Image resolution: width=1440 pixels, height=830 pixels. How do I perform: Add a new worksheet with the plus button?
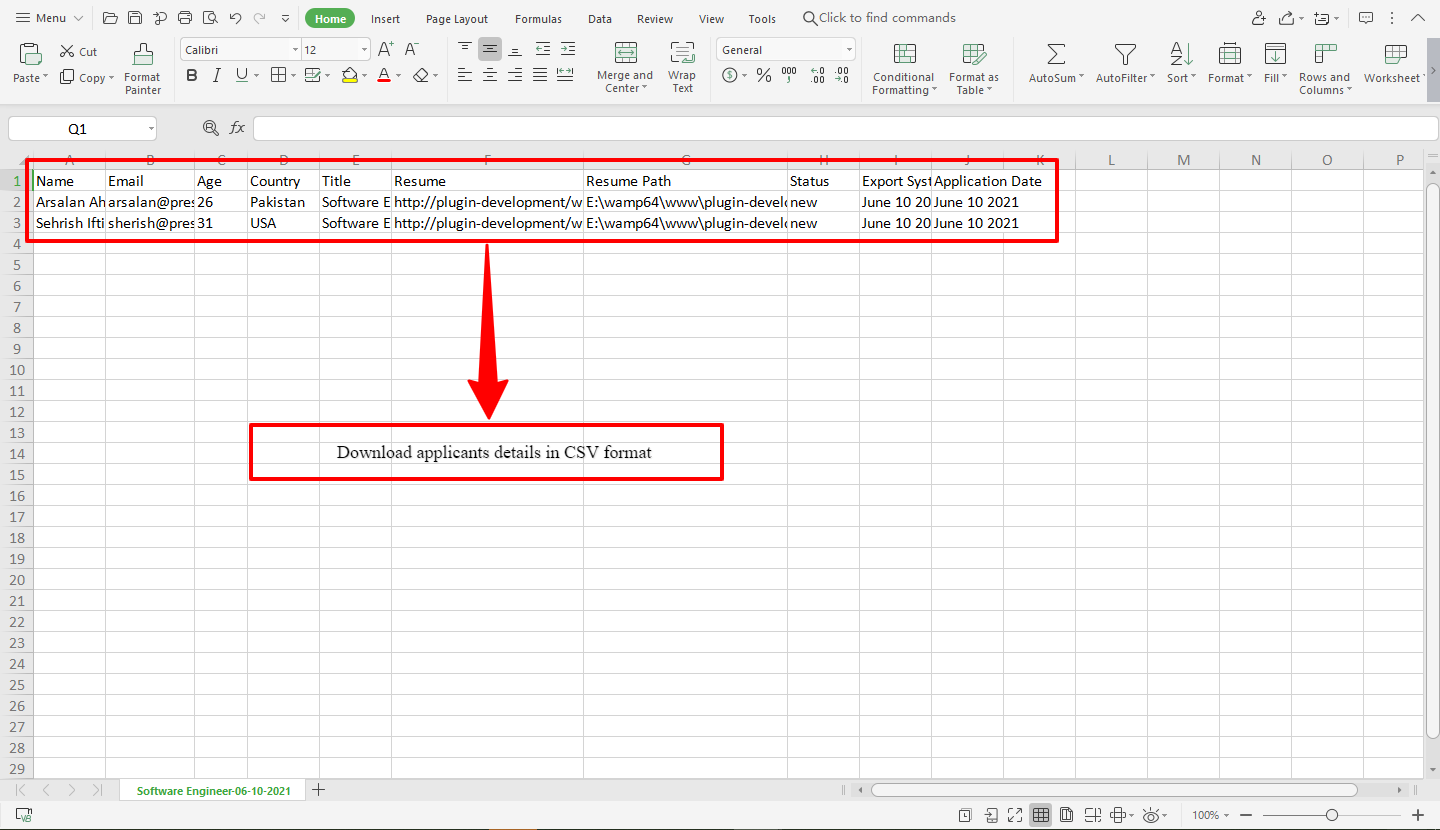point(318,789)
